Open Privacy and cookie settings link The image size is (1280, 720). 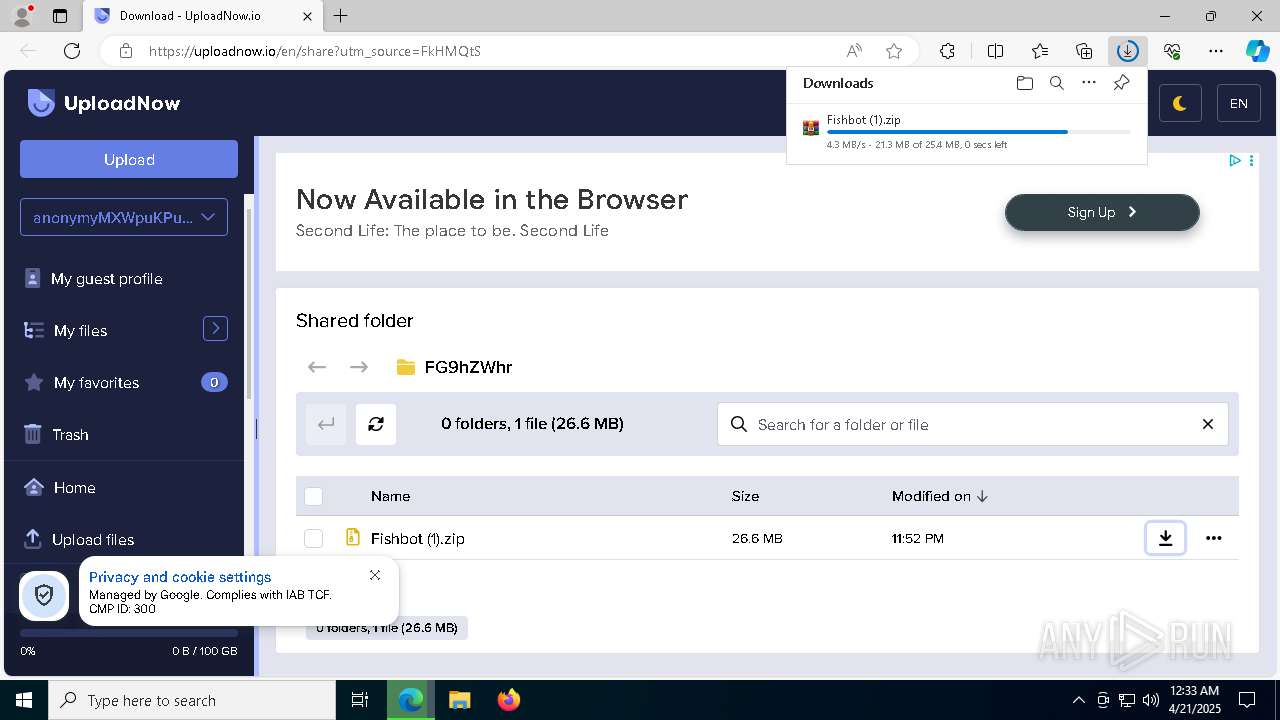[x=180, y=577]
